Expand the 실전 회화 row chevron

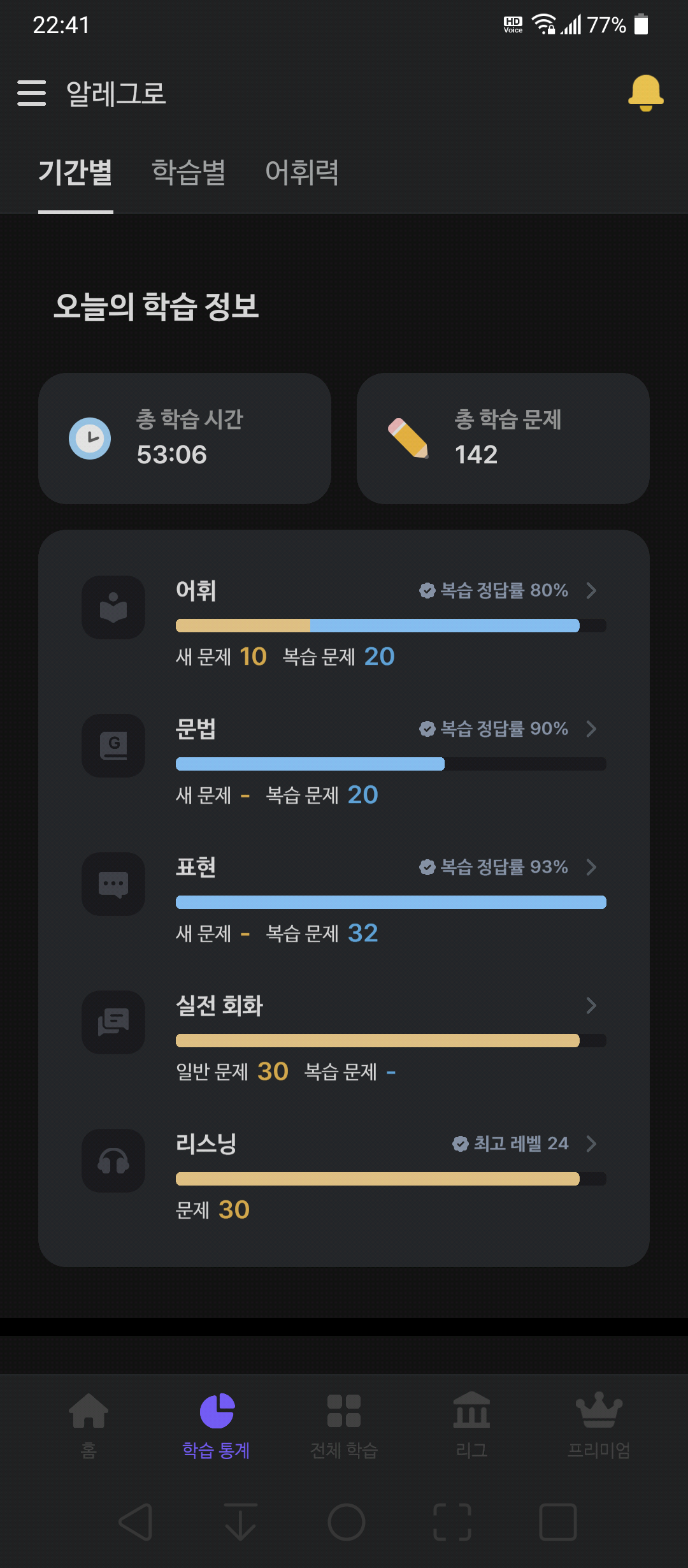pos(591,1005)
